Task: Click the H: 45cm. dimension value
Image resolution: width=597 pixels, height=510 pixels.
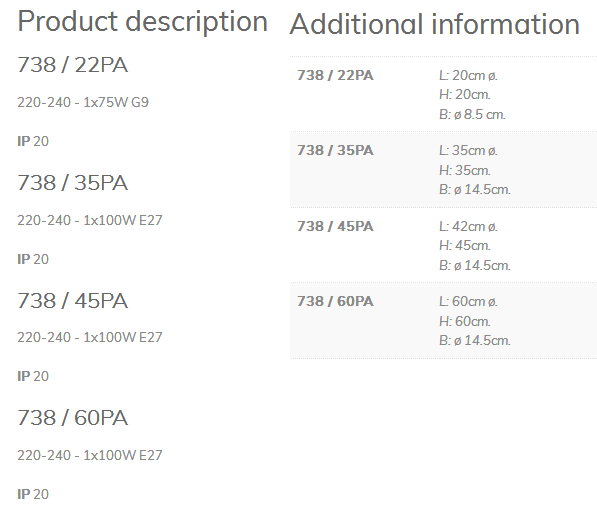Action: [465, 245]
